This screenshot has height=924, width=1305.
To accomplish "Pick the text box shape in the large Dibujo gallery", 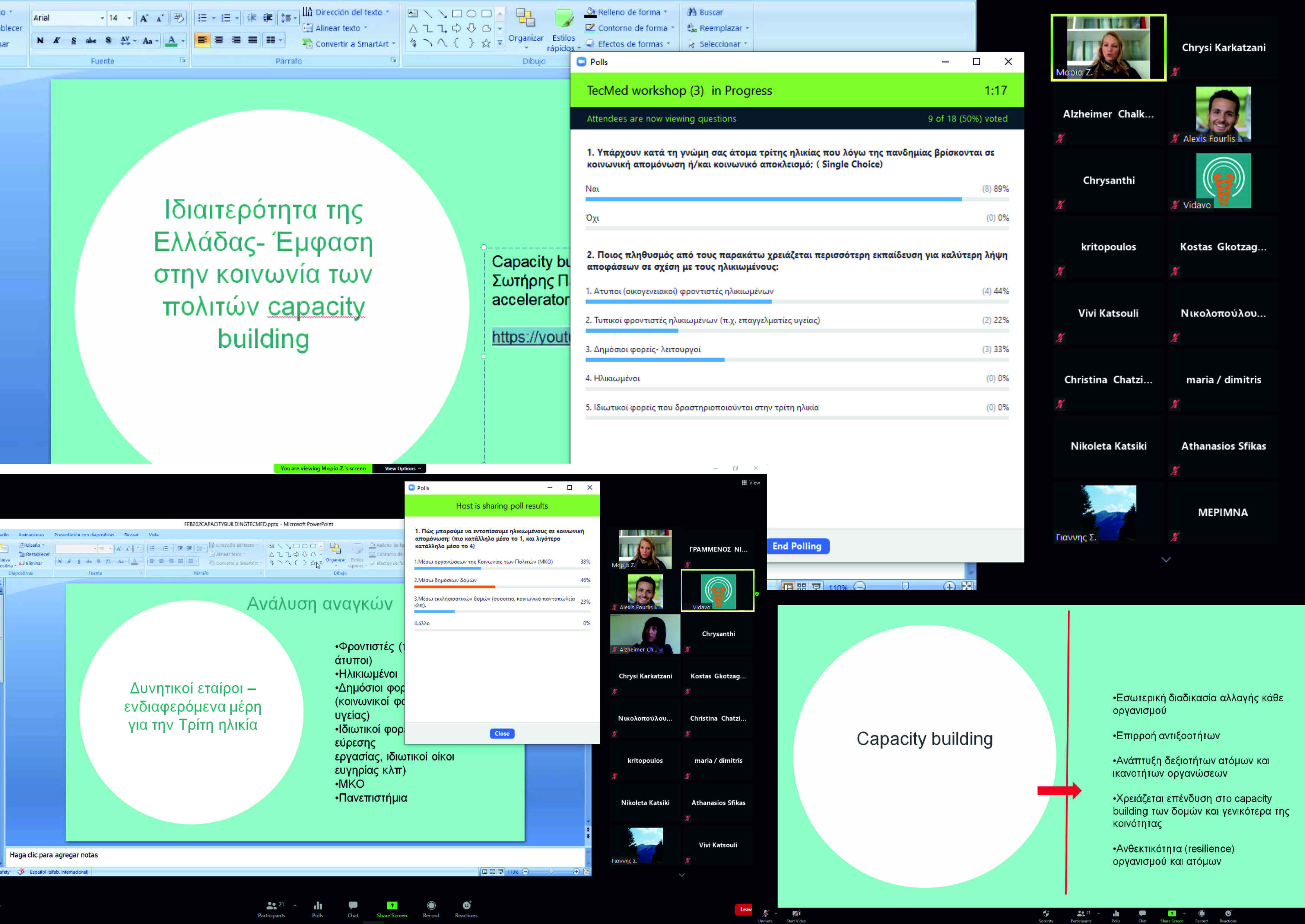I will (413, 13).
